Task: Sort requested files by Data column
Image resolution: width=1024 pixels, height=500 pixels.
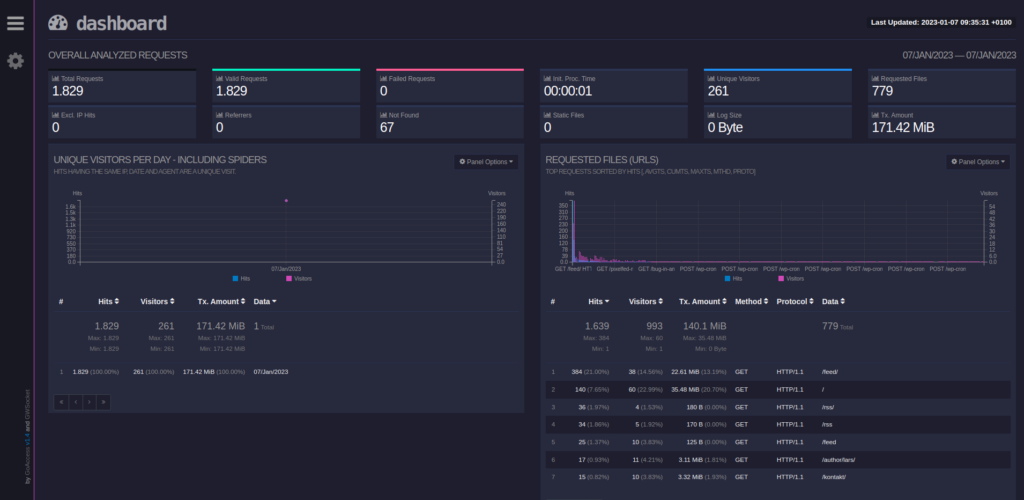Action: (833, 302)
